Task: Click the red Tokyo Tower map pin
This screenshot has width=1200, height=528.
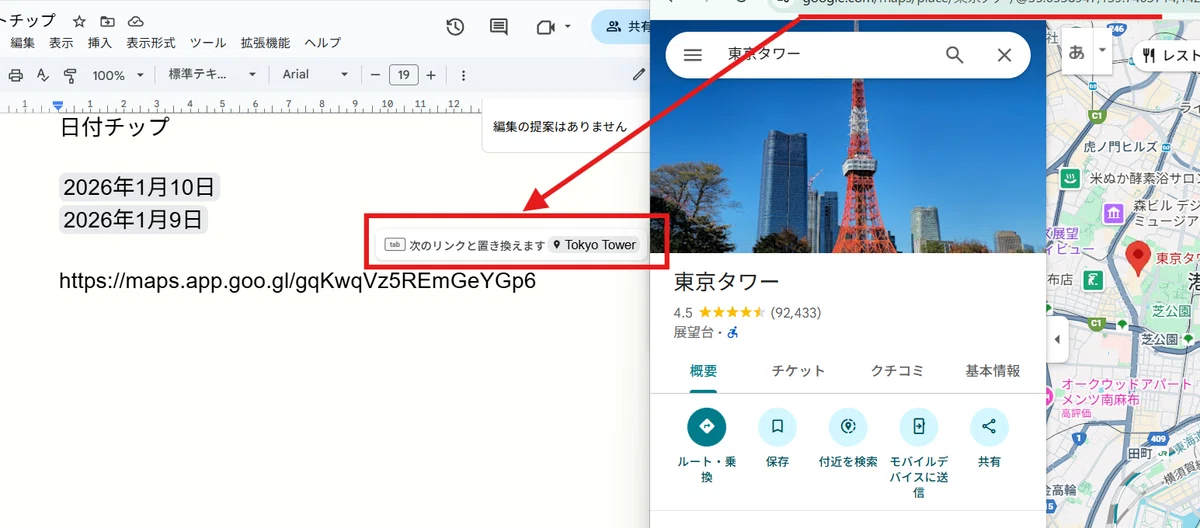Action: [x=1137, y=257]
